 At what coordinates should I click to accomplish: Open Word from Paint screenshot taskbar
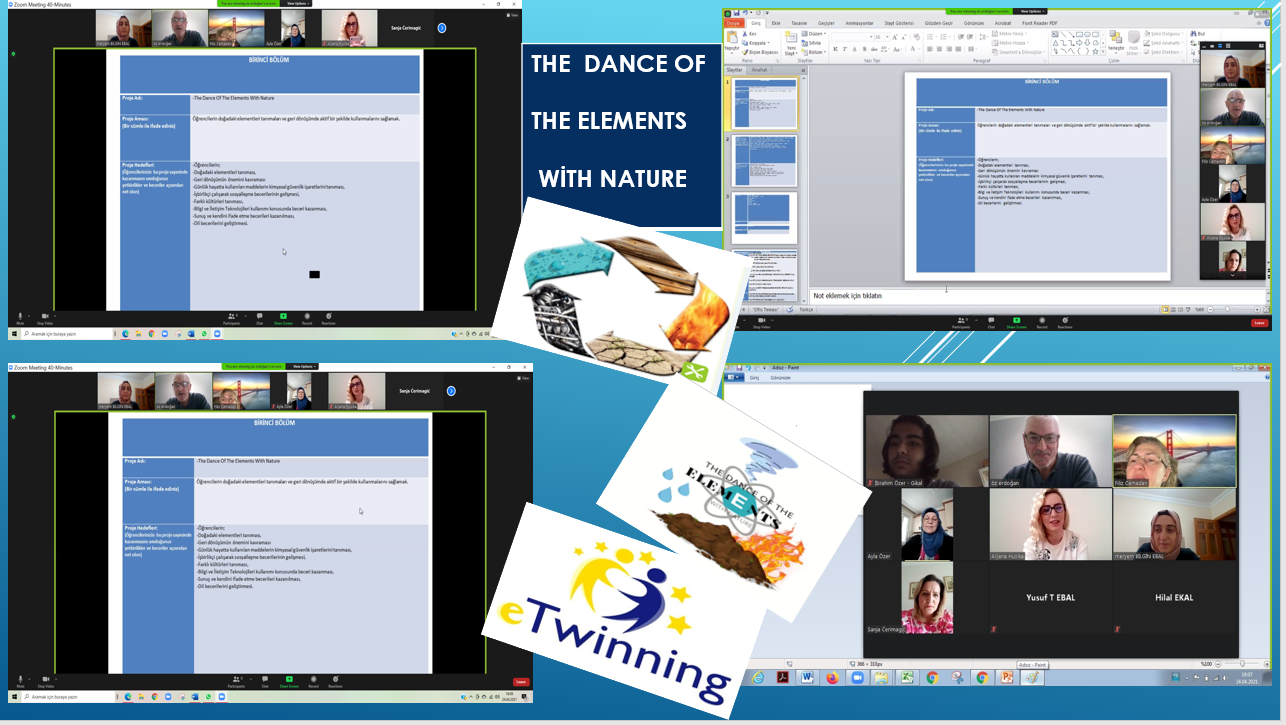pyautogui.click(x=807, y=678)
